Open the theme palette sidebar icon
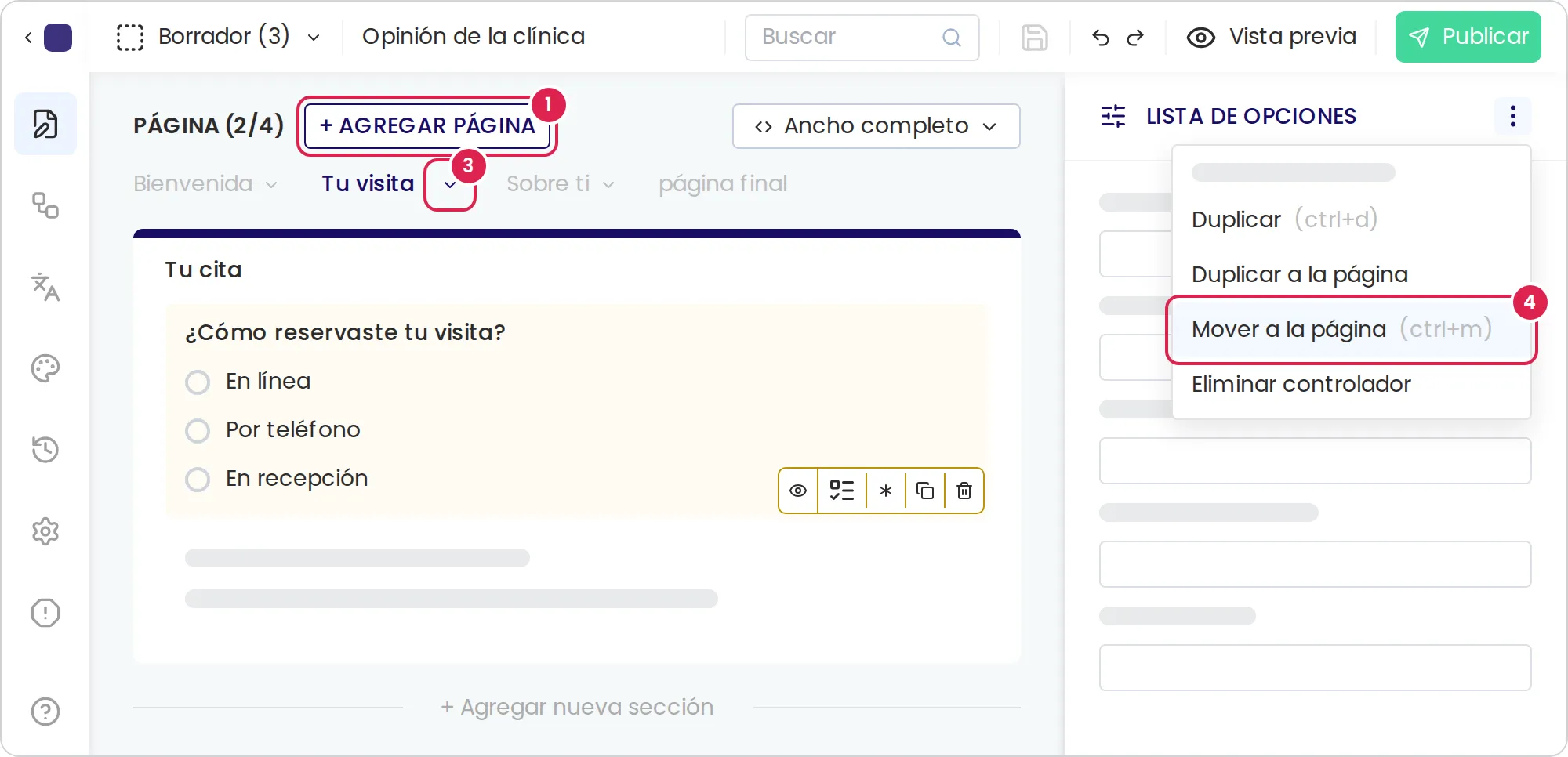 point(45,368)
